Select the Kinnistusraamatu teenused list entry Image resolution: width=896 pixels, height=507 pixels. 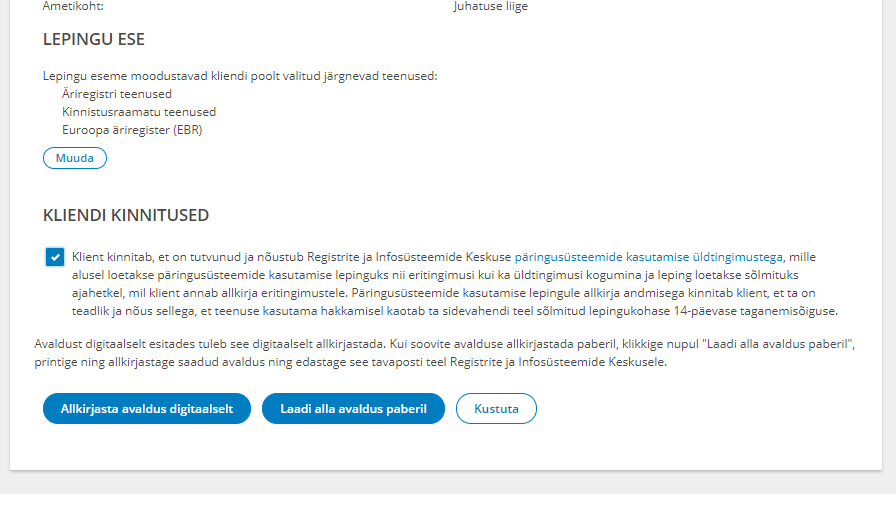(x=139, y=112)
